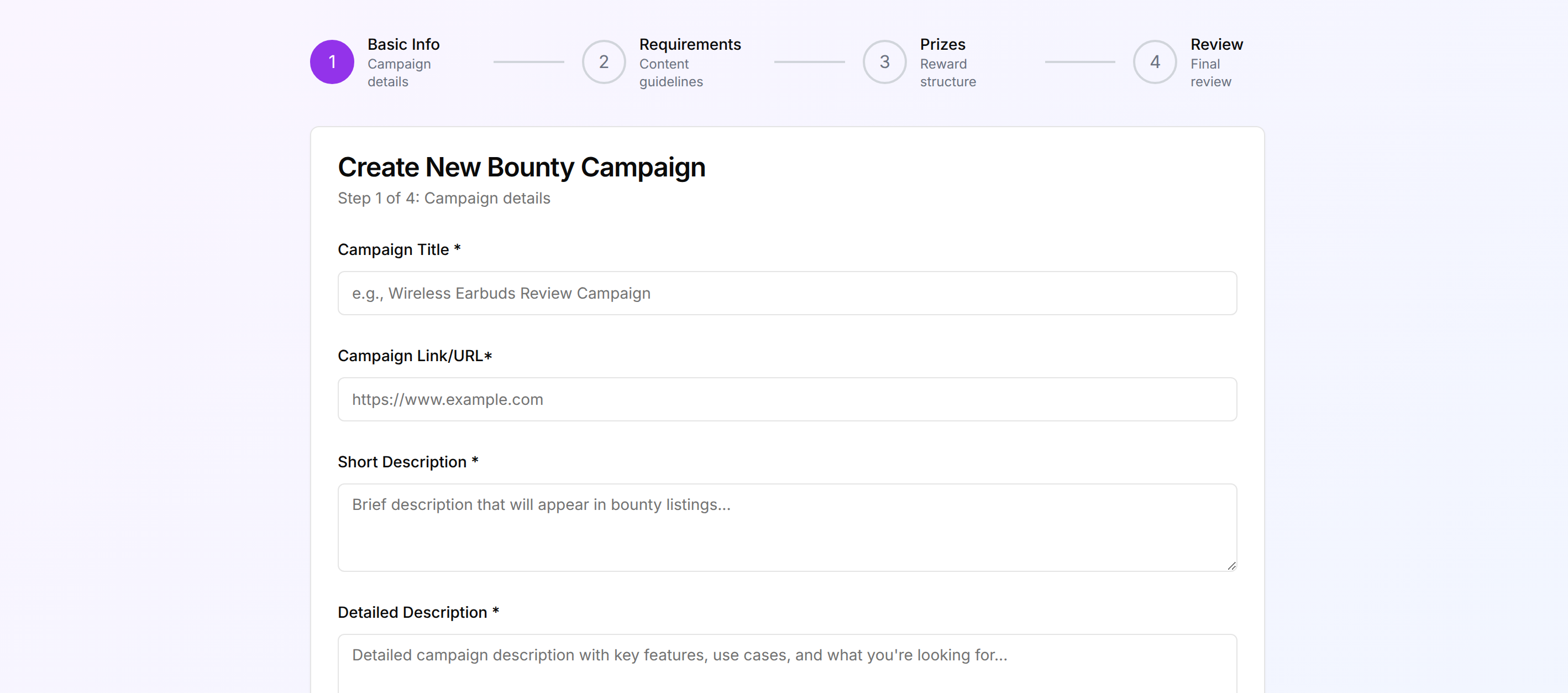Viewport: 1568px width, 693px height.
Task: Select the Campaign Link/URL field label
Action: 415,356
